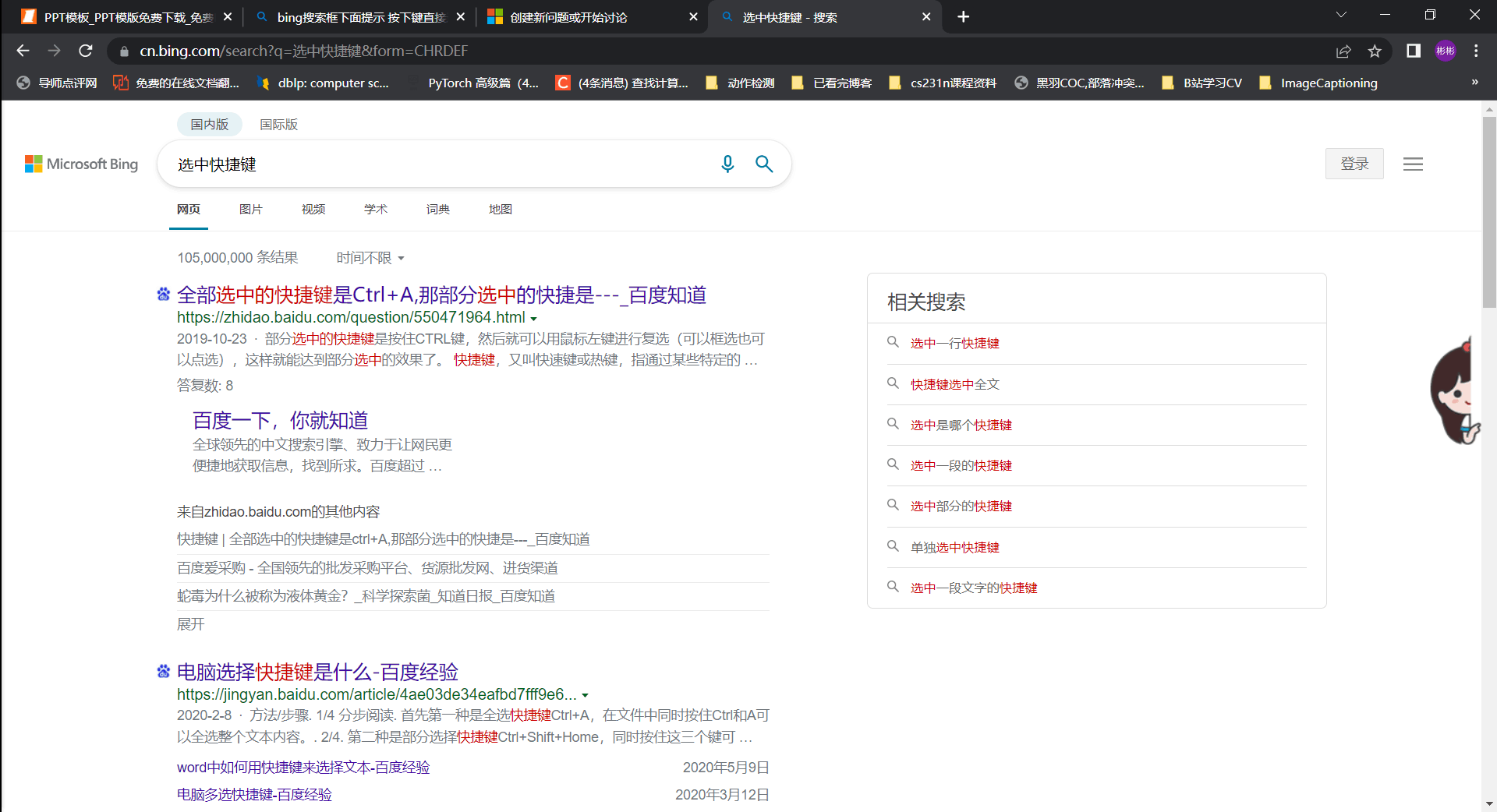Image resolution: width=1497 pixels, height=812 pixels.
Task: Toggle the browser side panel icon
Action: 1413,51
